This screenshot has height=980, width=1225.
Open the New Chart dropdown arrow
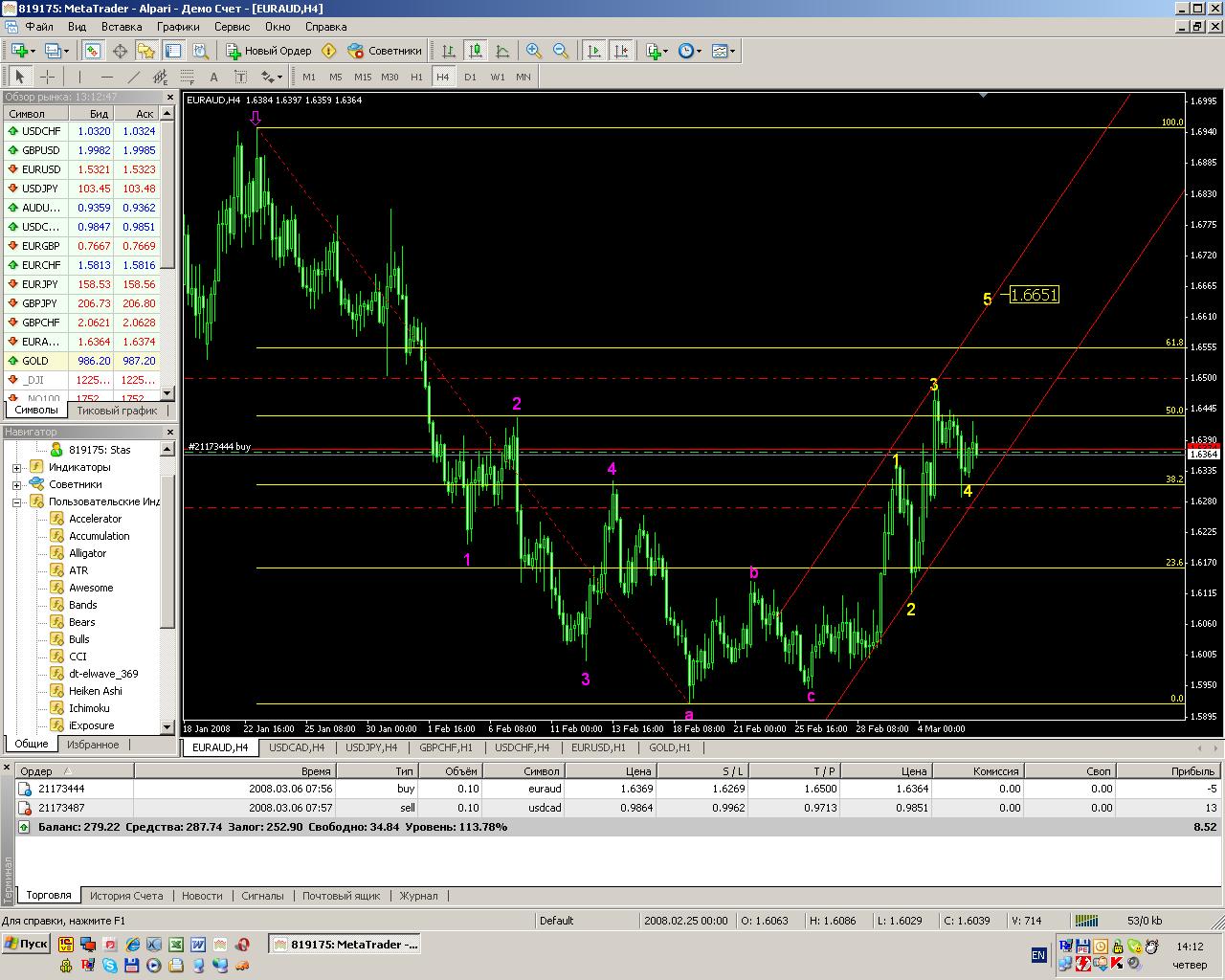[33, 51]
